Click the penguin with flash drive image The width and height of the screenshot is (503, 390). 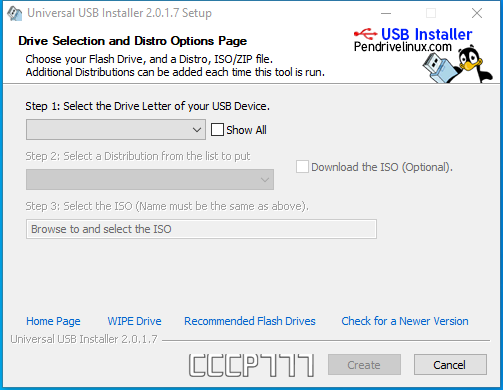pos(457,65)
